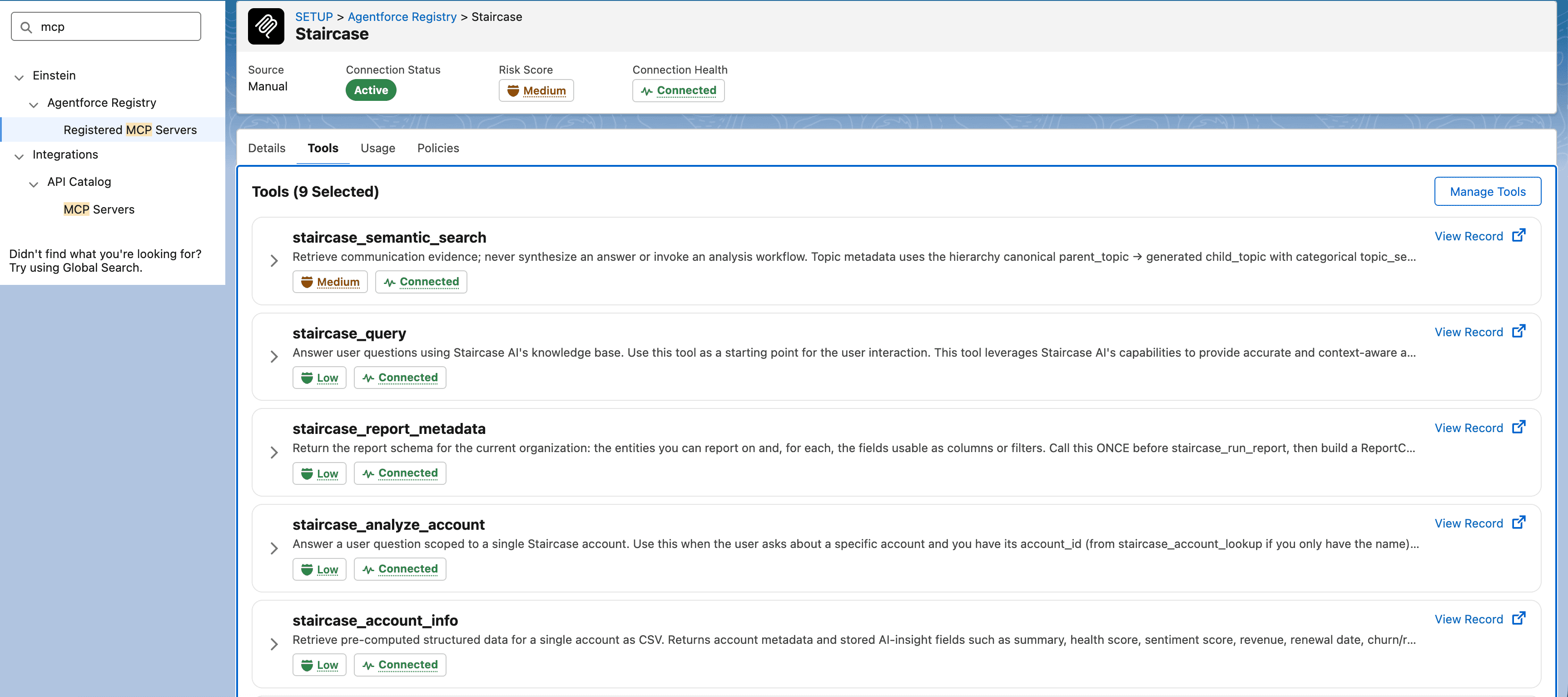Click Low risk badge under staircase_analyze_account

[x=320, y=569]
